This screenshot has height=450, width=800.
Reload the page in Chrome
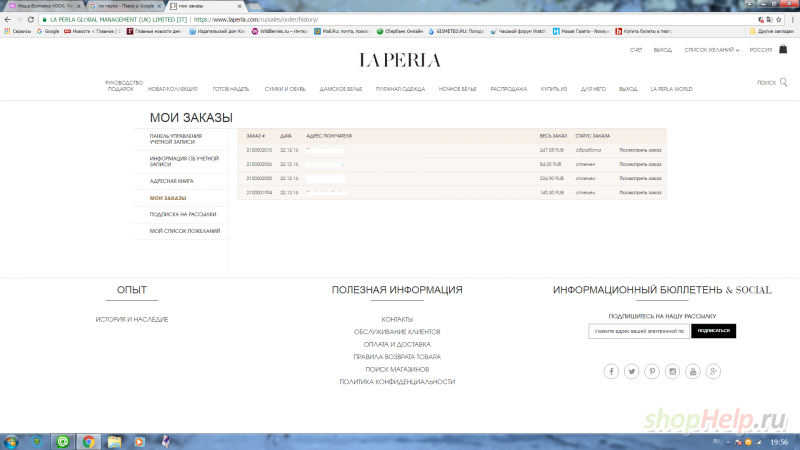[x=31, y=19]
